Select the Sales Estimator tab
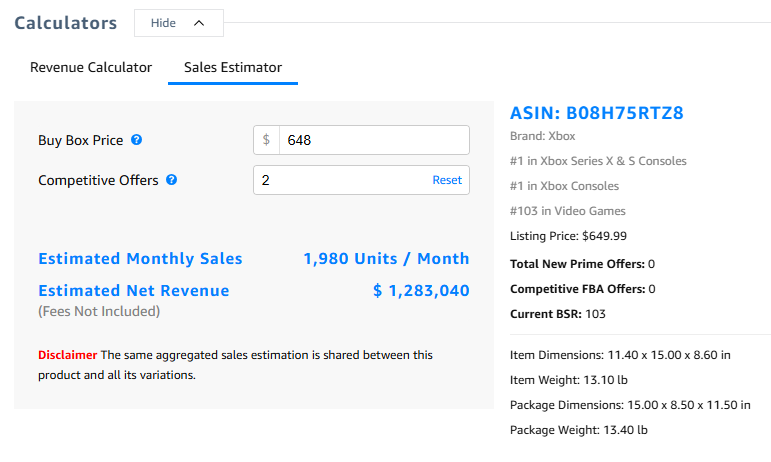The image size is (771, 462). [x=233, y=67]
